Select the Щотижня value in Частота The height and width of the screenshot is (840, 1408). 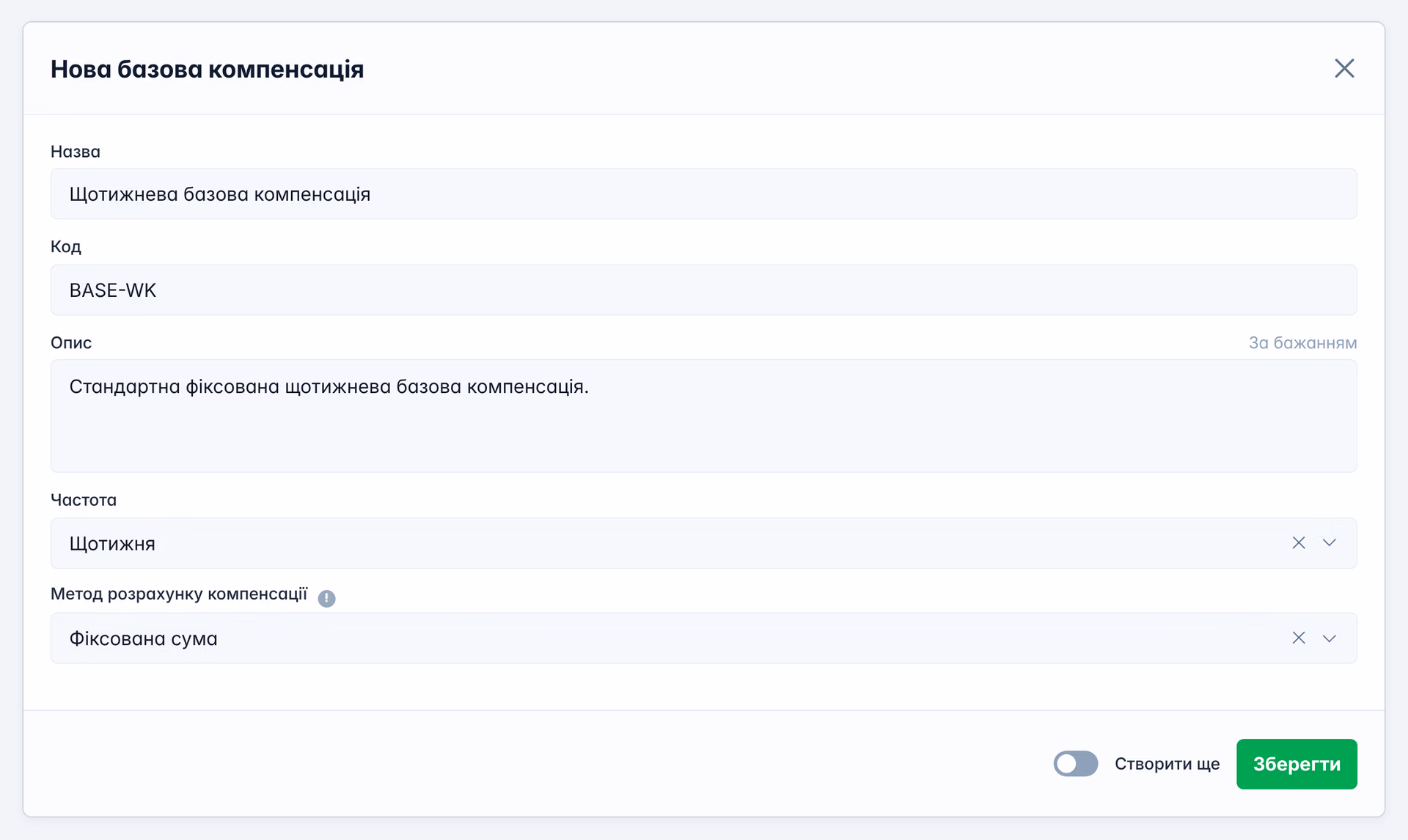112,544
